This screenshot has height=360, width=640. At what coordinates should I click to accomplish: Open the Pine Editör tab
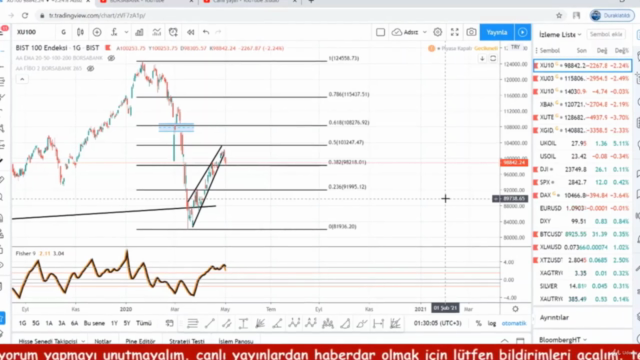[140, 341]
